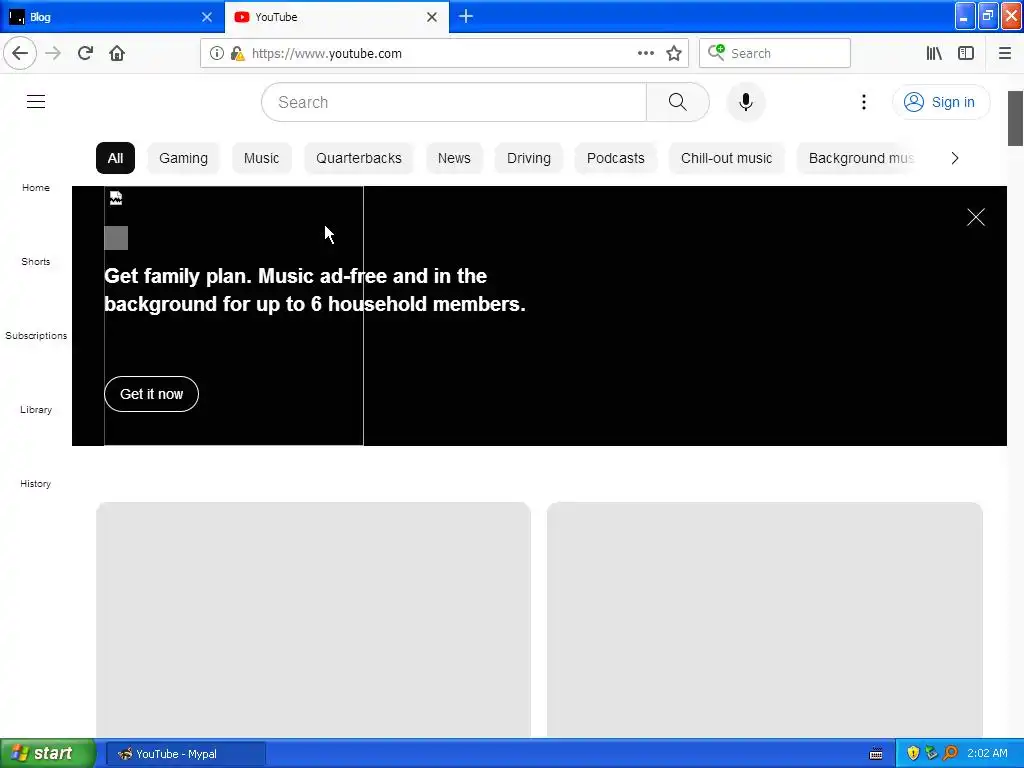Image resolution: width=1024 pixels, height=768 pixels.
Task: Select YouTube - Mypal taskbar button
Action: (x=185, y=754)
